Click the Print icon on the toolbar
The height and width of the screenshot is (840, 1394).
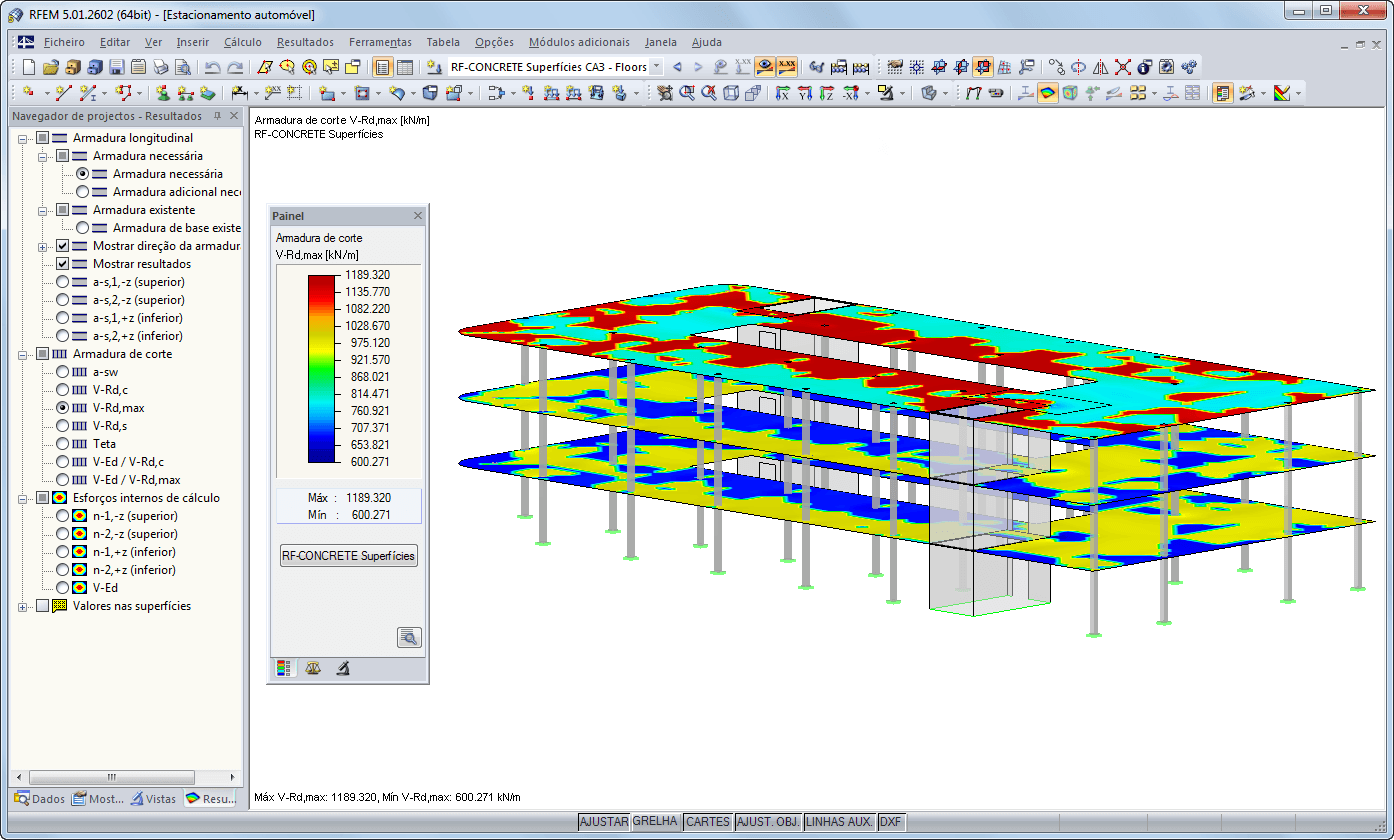[x=161, y=67]
